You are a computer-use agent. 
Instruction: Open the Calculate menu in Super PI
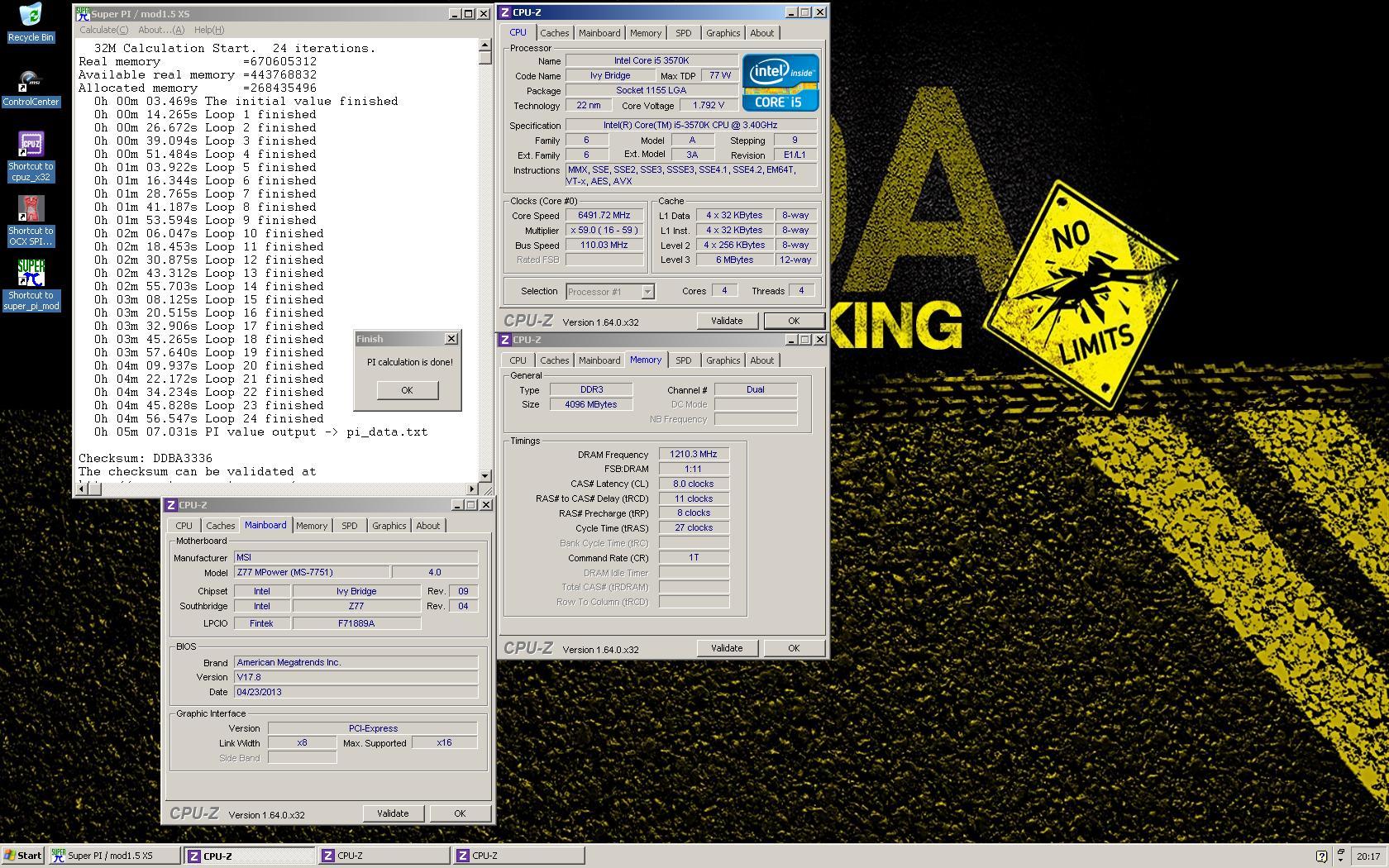tap(103, 30)
